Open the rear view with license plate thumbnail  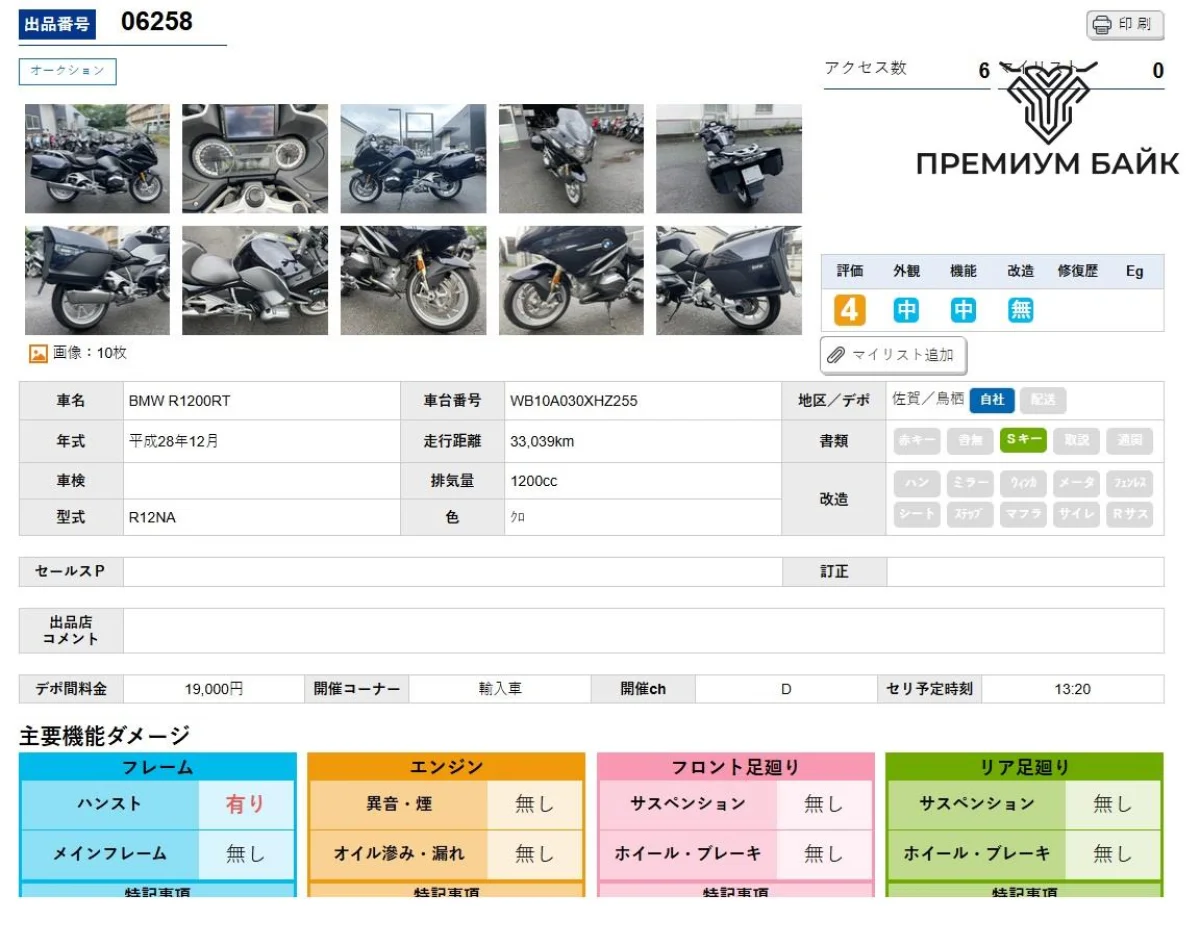click(x=728, y=158)
